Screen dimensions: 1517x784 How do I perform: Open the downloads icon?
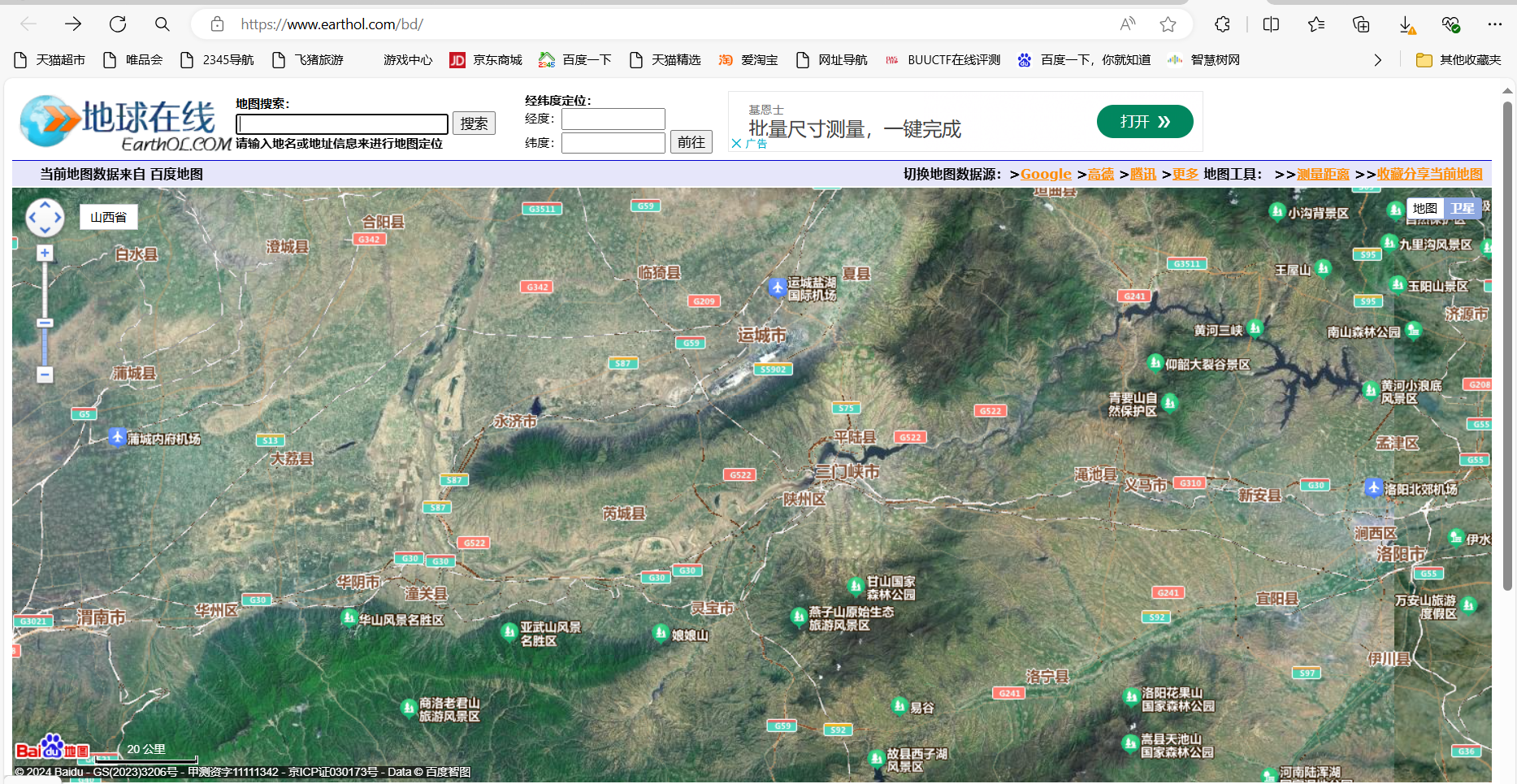click(x=1406, y=25)
